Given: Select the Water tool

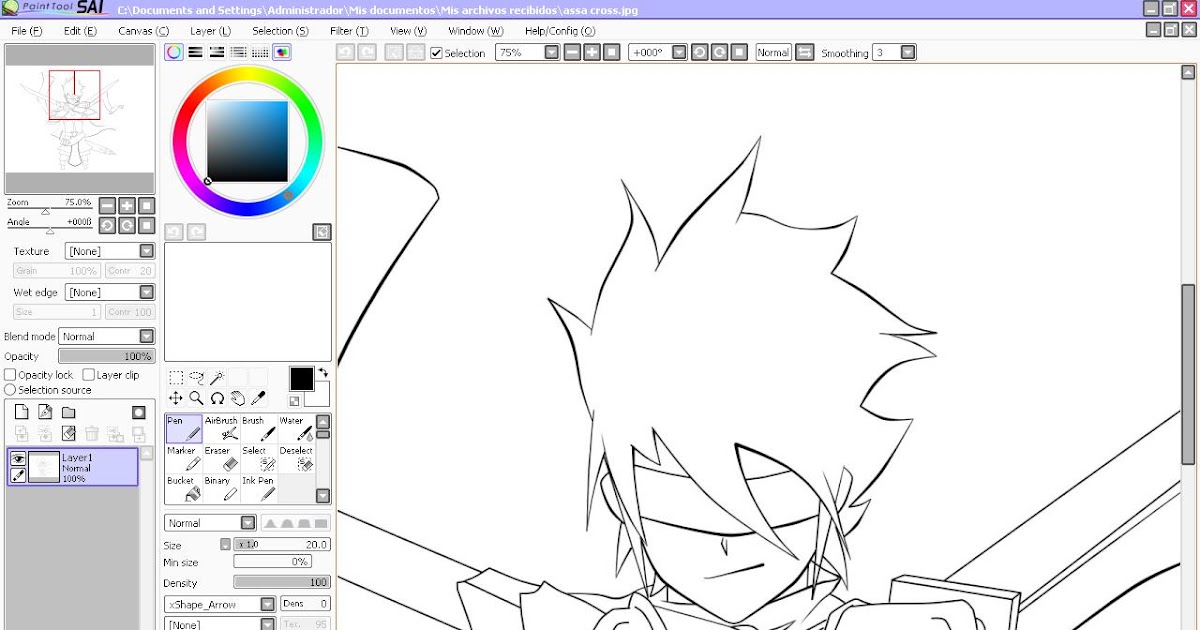Looking at the screenshot, I should click(x=295, y=429).
